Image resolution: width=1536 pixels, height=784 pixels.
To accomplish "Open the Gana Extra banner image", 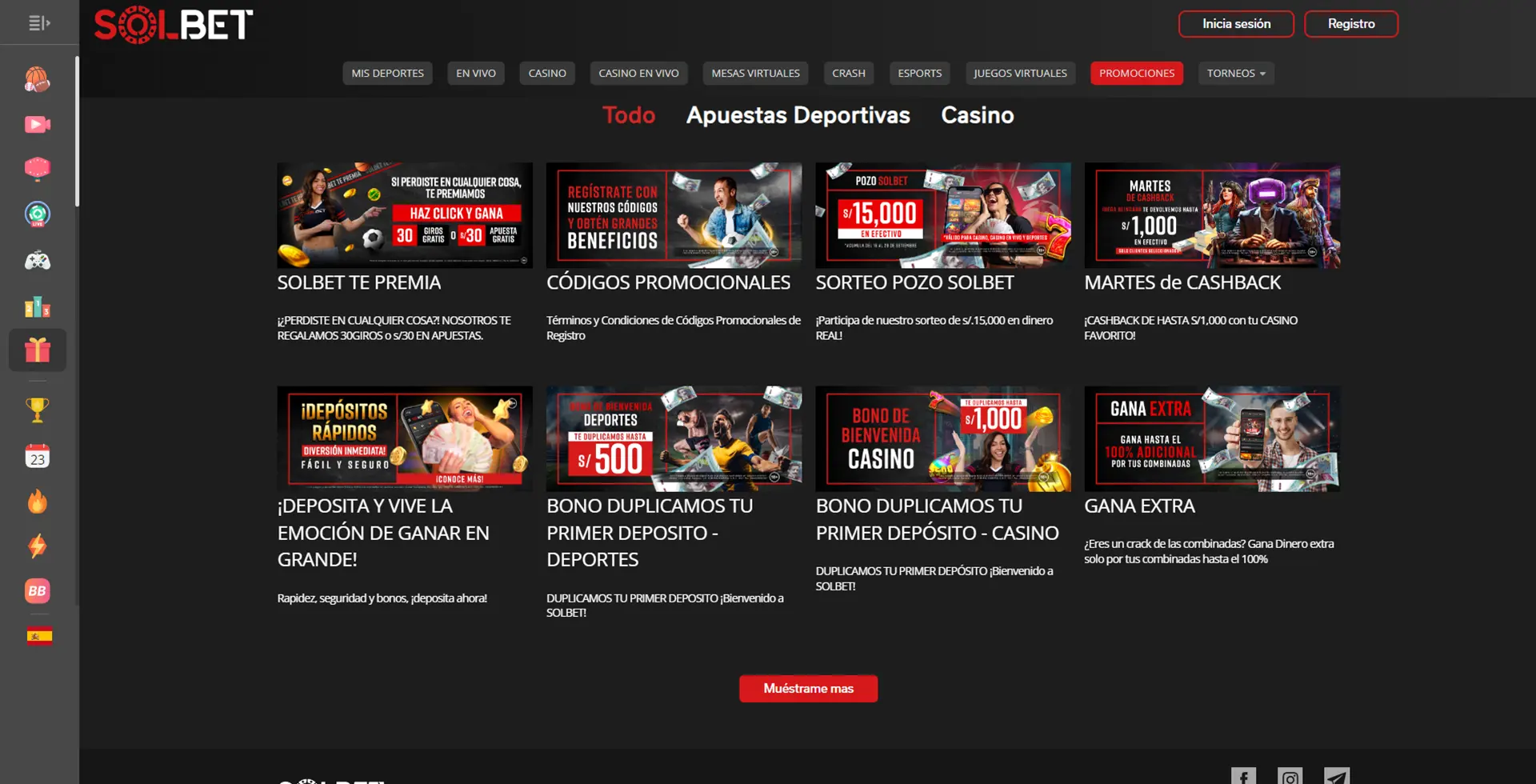I will 1212,438.
